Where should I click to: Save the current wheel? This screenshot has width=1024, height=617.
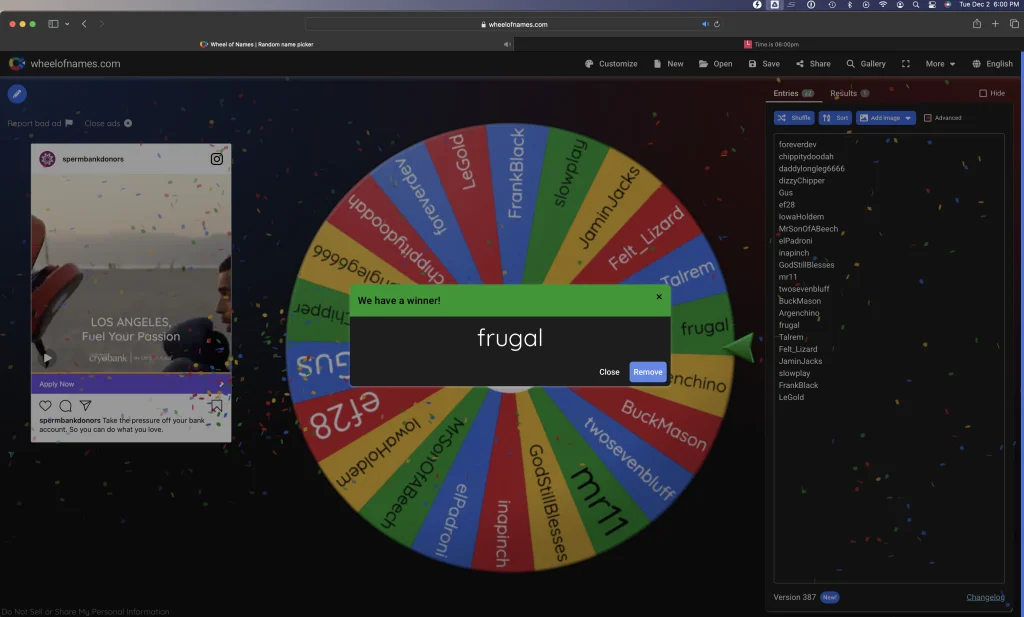(x=764, y=63)
